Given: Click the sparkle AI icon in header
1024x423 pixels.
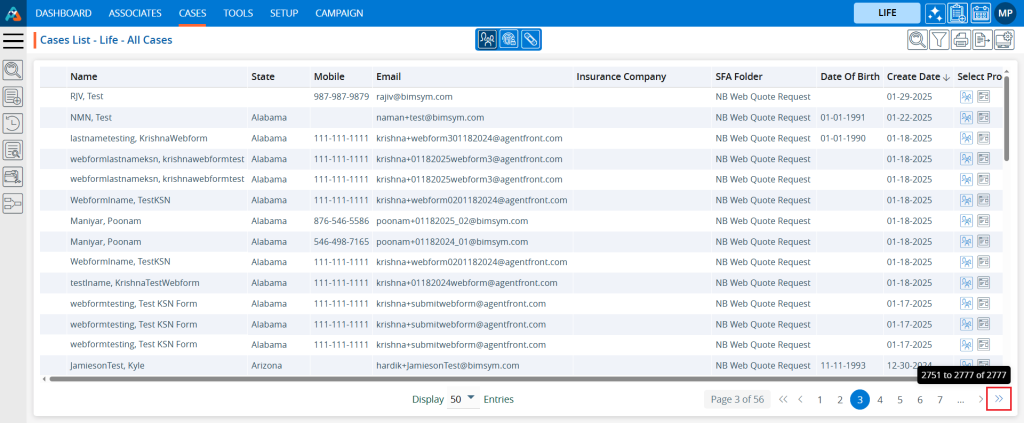Looking at the screenshot, I should click(935, 13).
